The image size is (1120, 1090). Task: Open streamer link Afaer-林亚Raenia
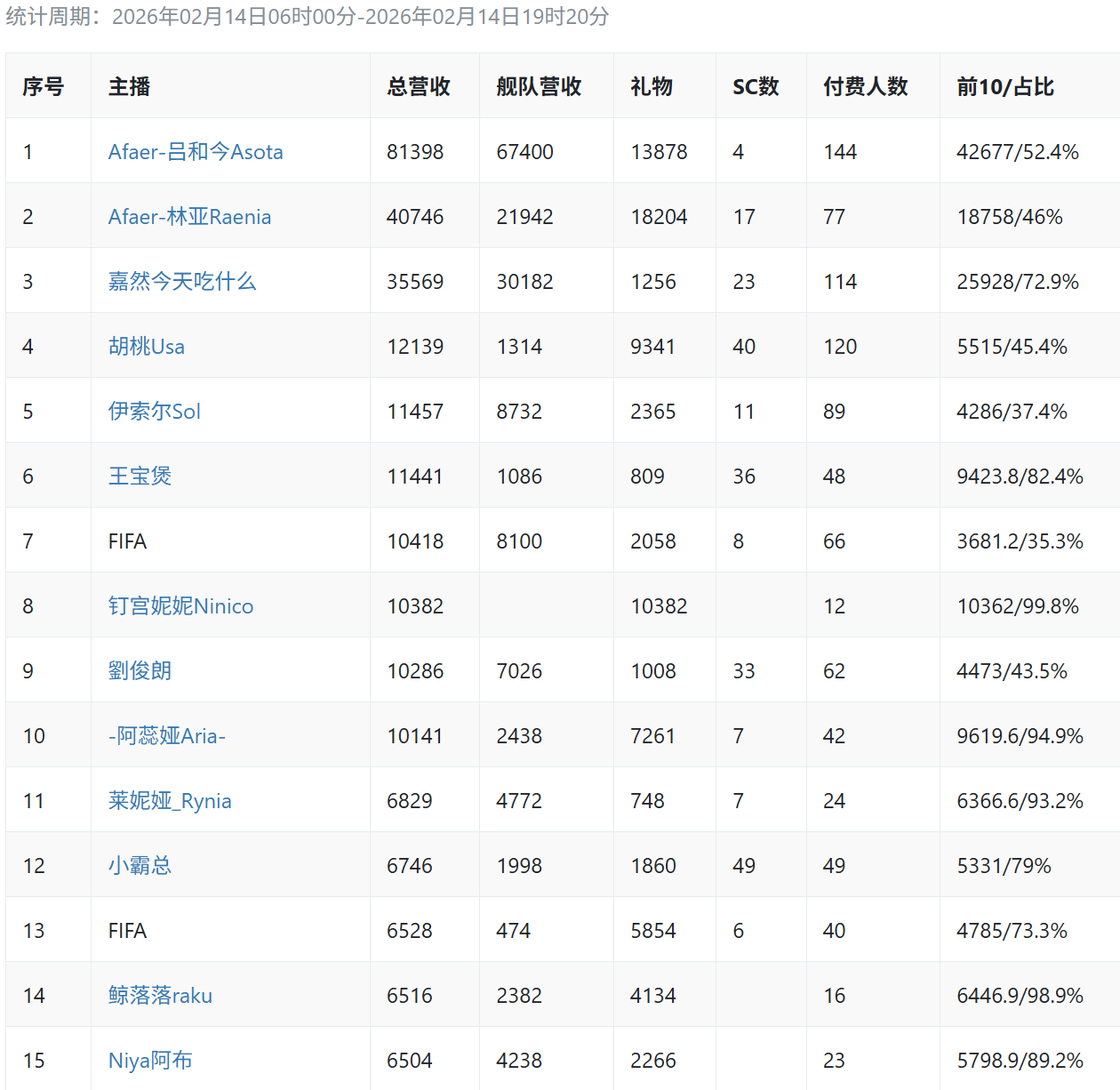click(189, 217)
